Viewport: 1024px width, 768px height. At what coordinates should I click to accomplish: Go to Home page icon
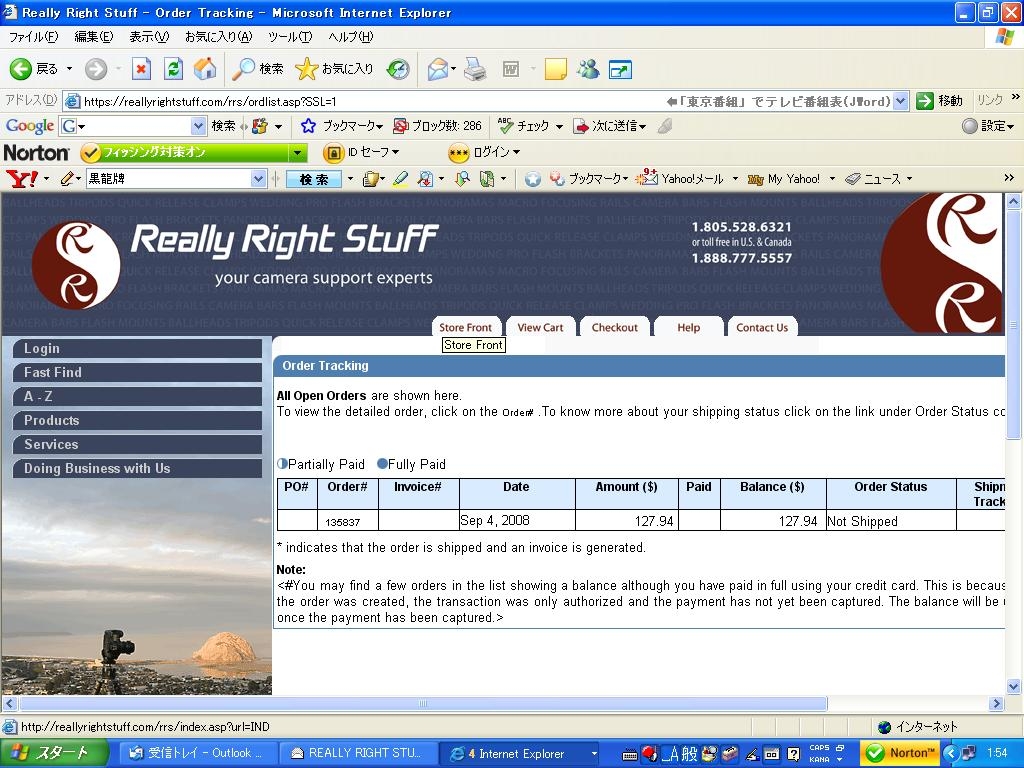pyautogui.click(x=205, y=69)
